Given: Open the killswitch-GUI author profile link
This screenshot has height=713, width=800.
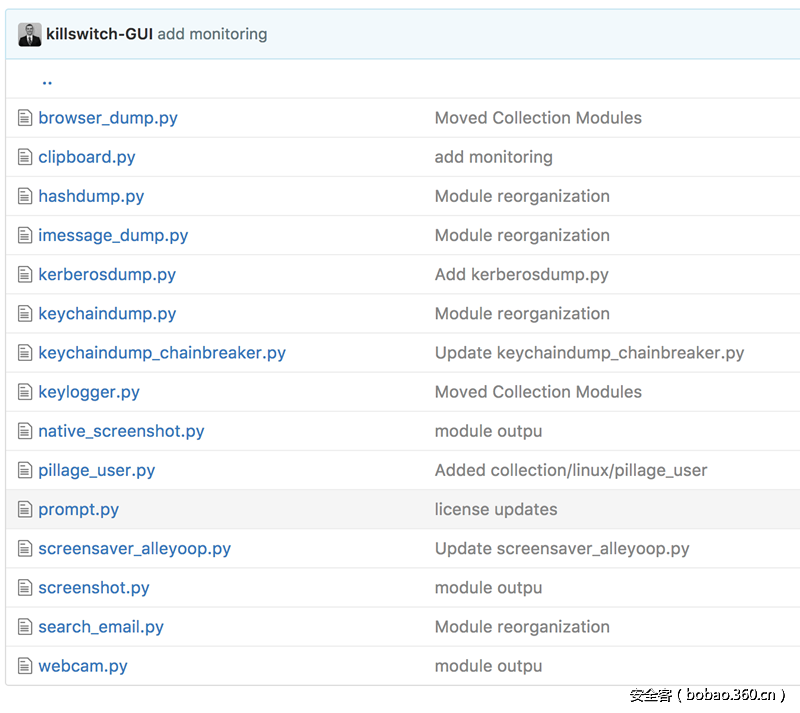Looking at the screenshot, I should tap(99, 34).
